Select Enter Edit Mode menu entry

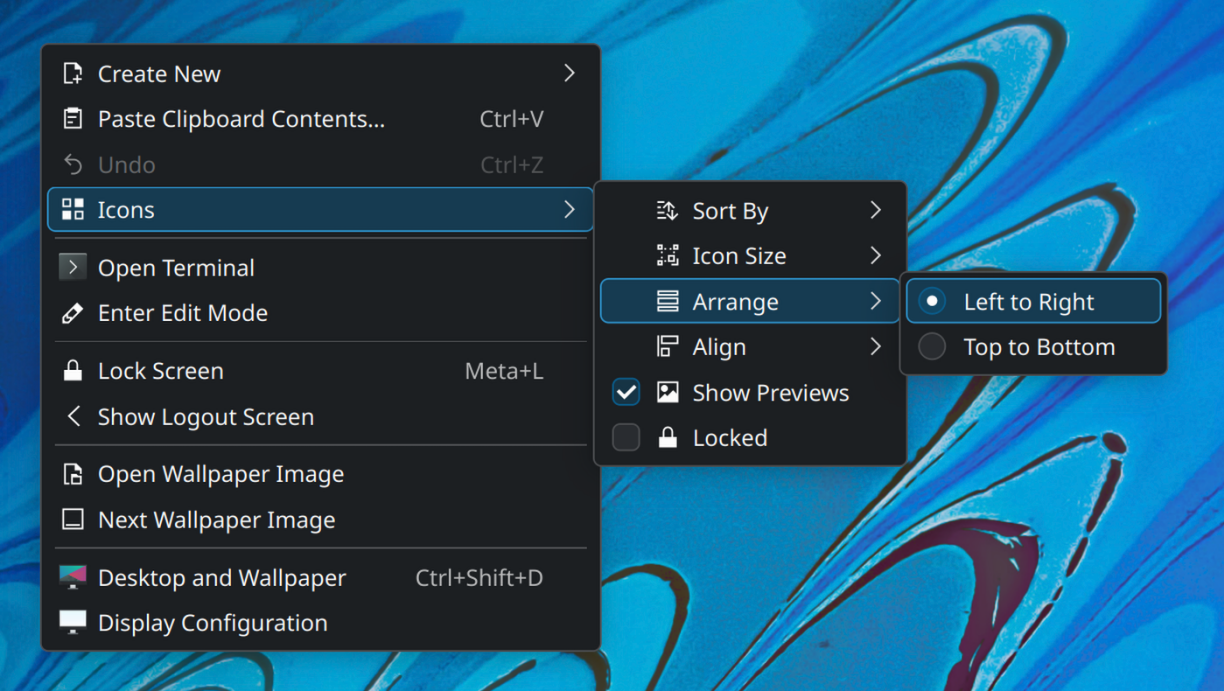point(320,313)
